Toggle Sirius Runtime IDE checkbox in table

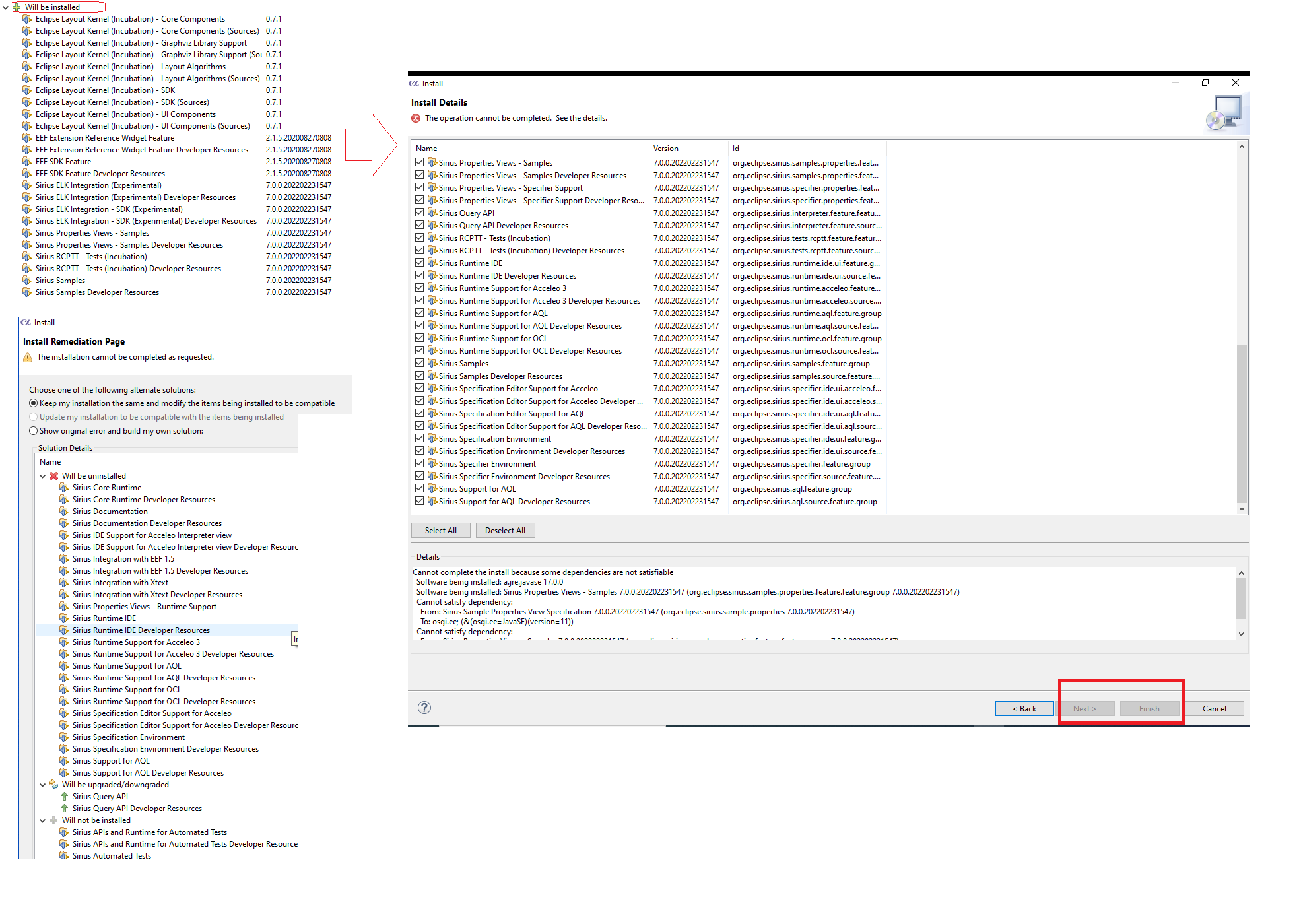tap(419, 263)
